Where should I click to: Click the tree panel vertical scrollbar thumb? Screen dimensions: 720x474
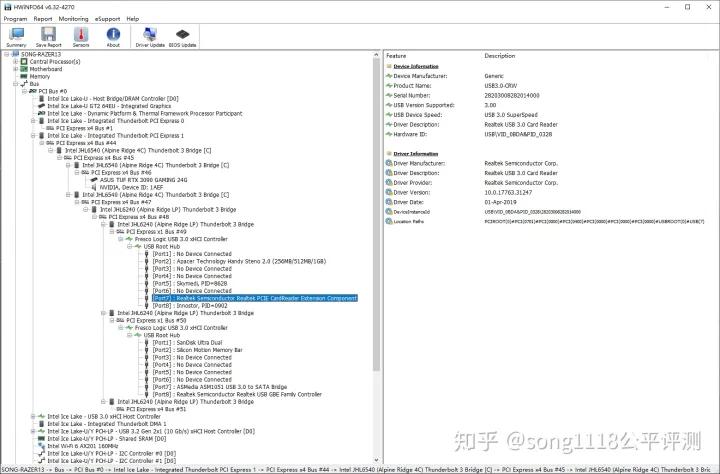pos(377,214)
